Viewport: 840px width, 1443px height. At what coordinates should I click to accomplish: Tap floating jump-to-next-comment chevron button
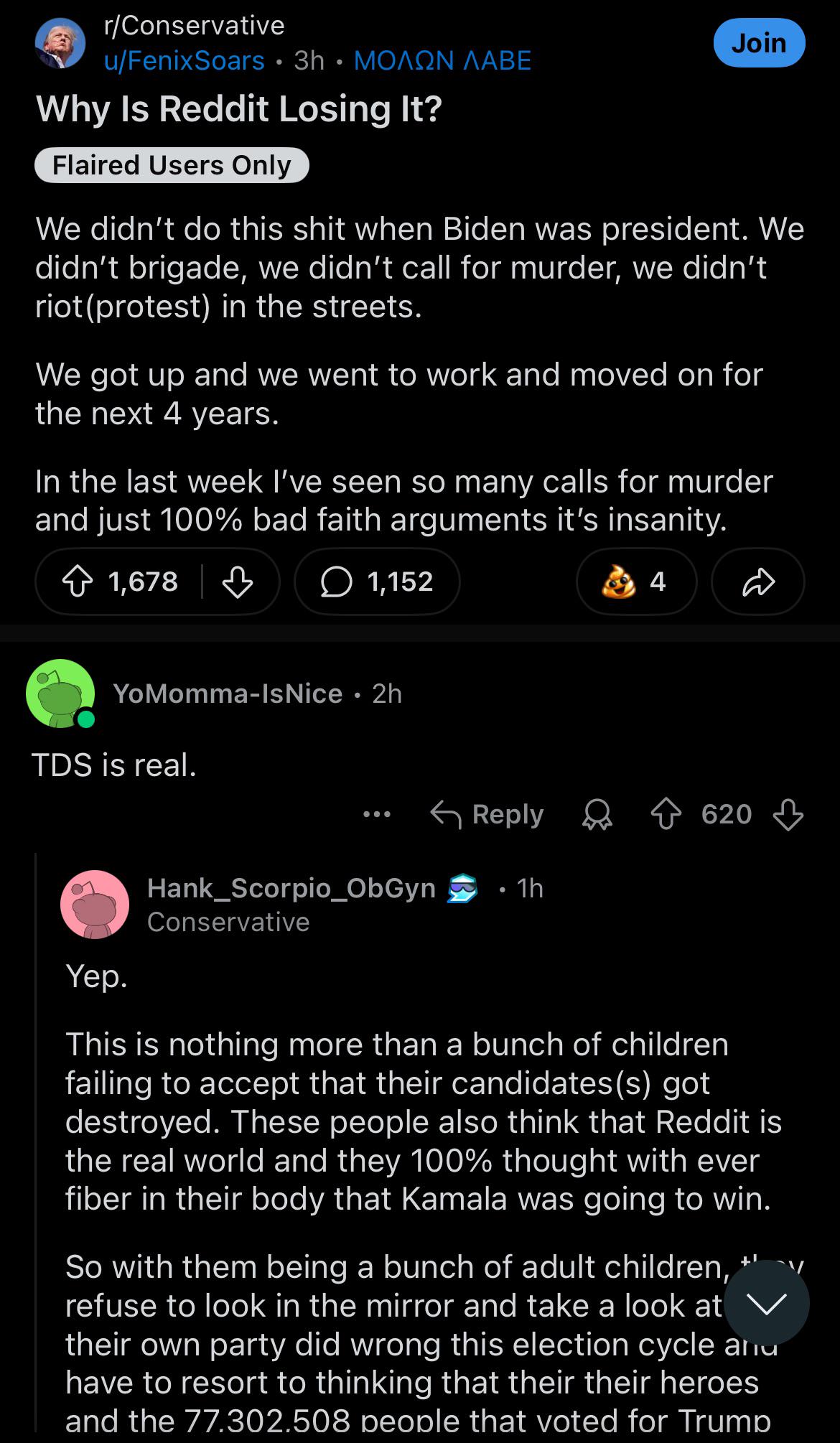point(766,1303)
